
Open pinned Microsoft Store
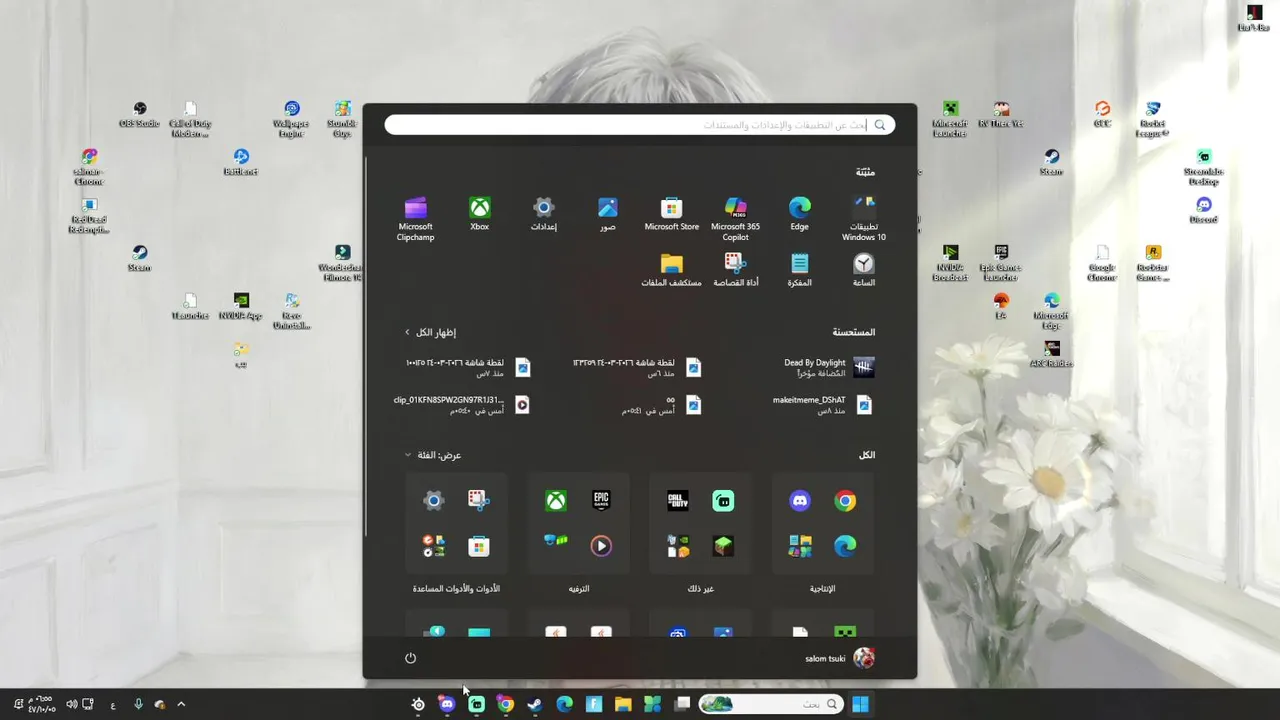pyautogui.click(x=671, y=213)
